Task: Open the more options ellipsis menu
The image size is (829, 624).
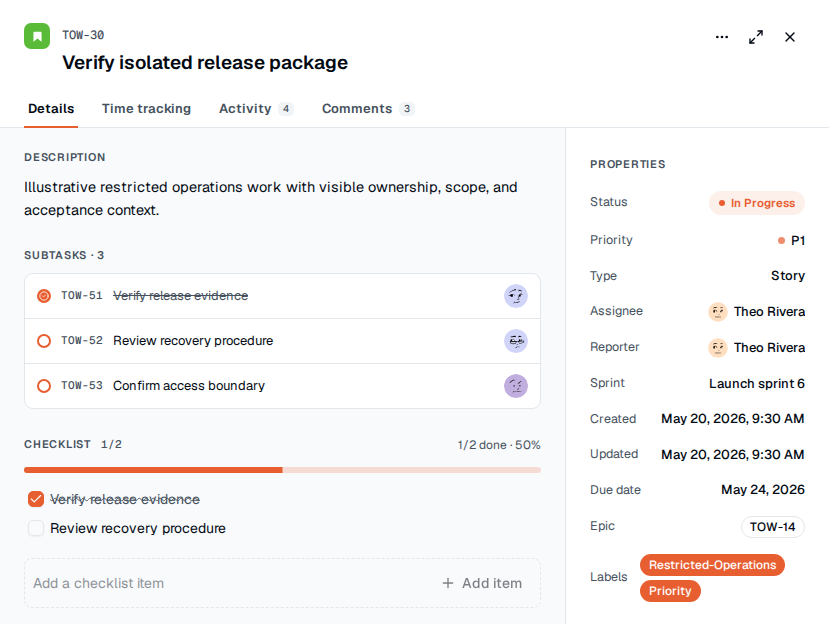Action: [722, 37]
